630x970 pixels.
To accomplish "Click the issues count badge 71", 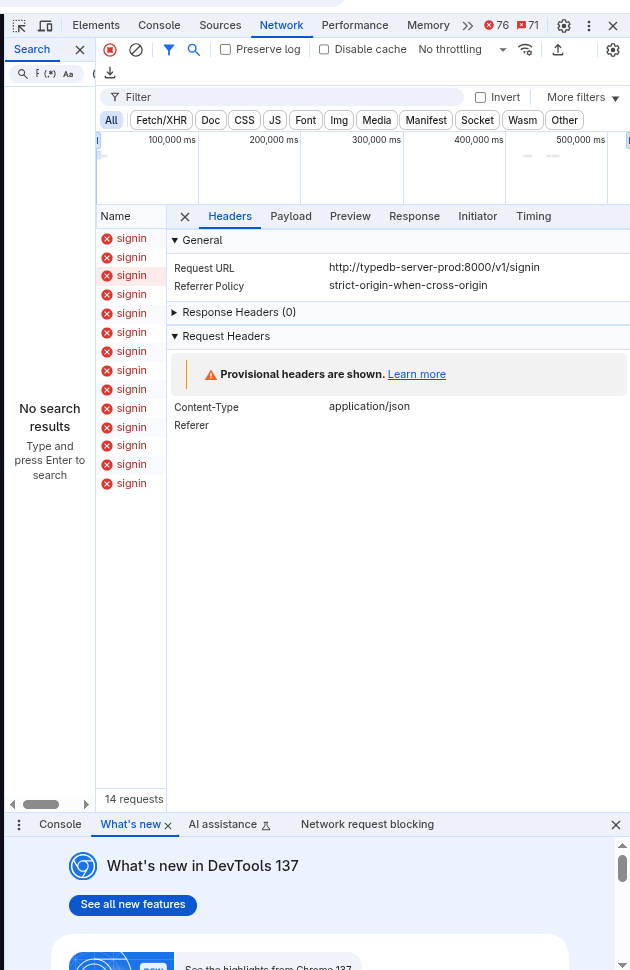I will click(528, 25).
